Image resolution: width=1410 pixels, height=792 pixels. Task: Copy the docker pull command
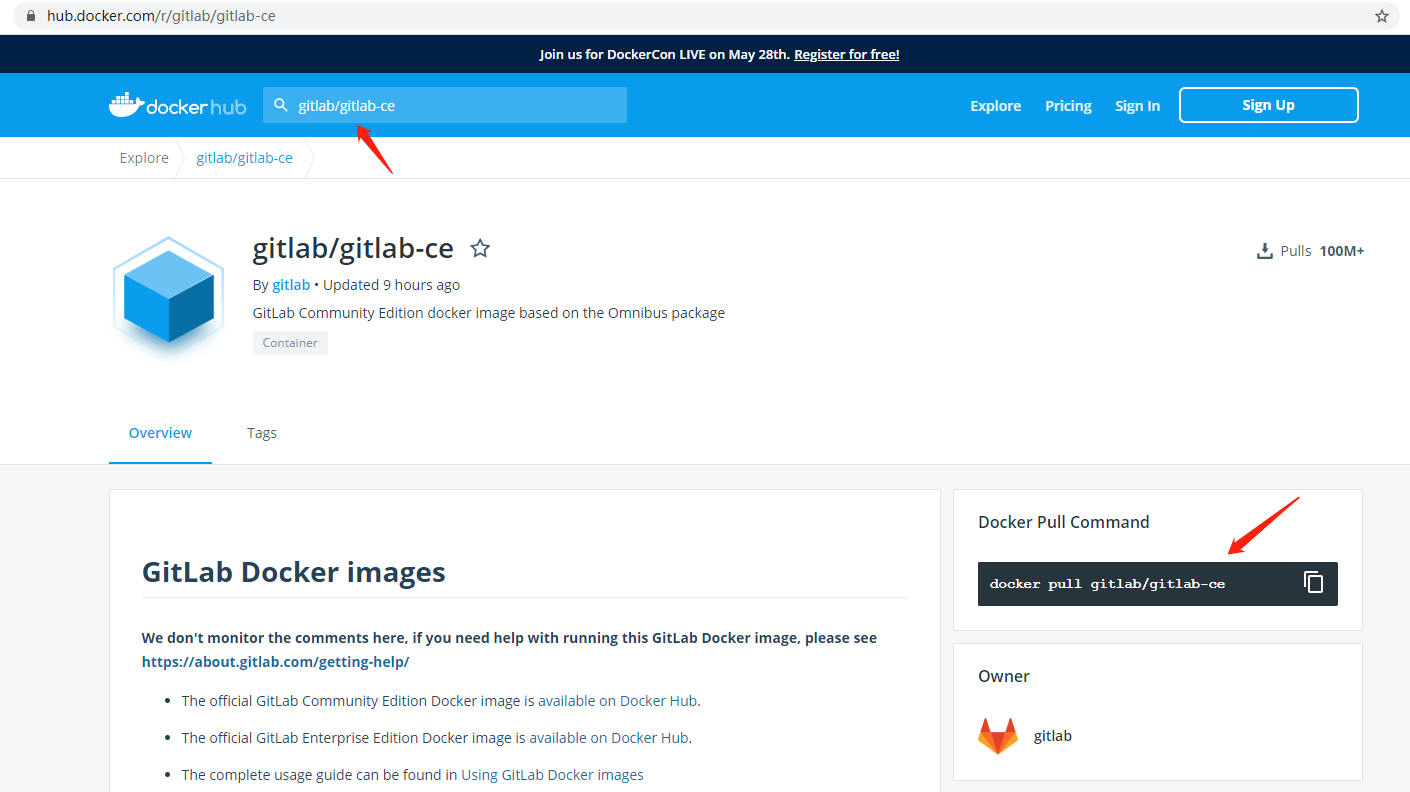click(1313, 583)
